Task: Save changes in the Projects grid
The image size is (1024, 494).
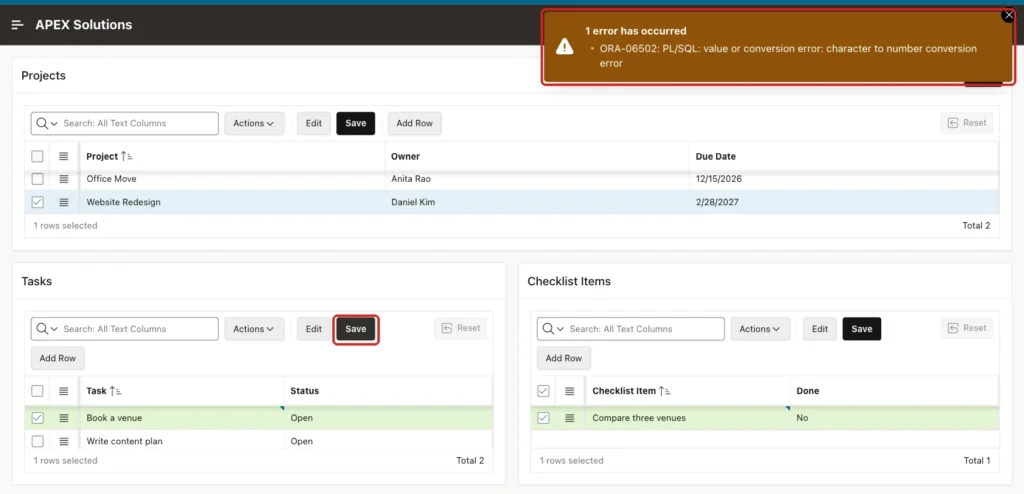Action: coord(355,124)
